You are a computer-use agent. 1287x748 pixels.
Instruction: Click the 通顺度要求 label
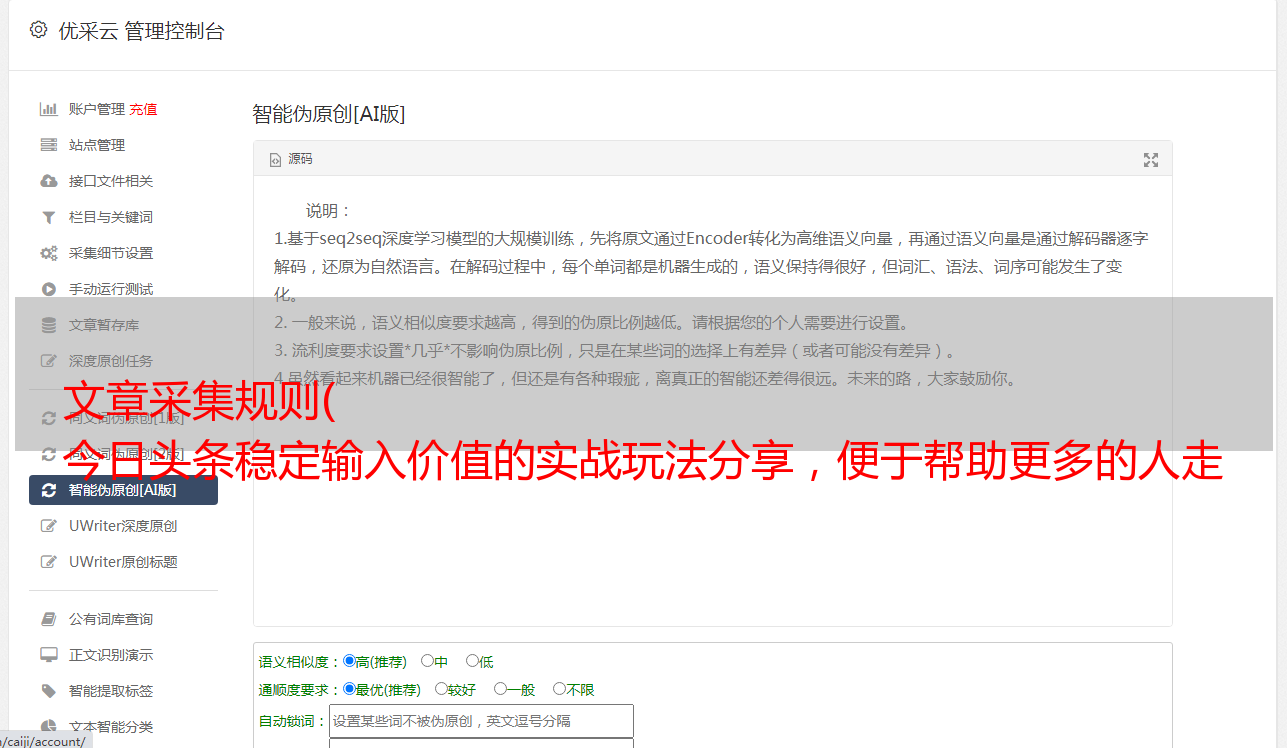point(300,690)
